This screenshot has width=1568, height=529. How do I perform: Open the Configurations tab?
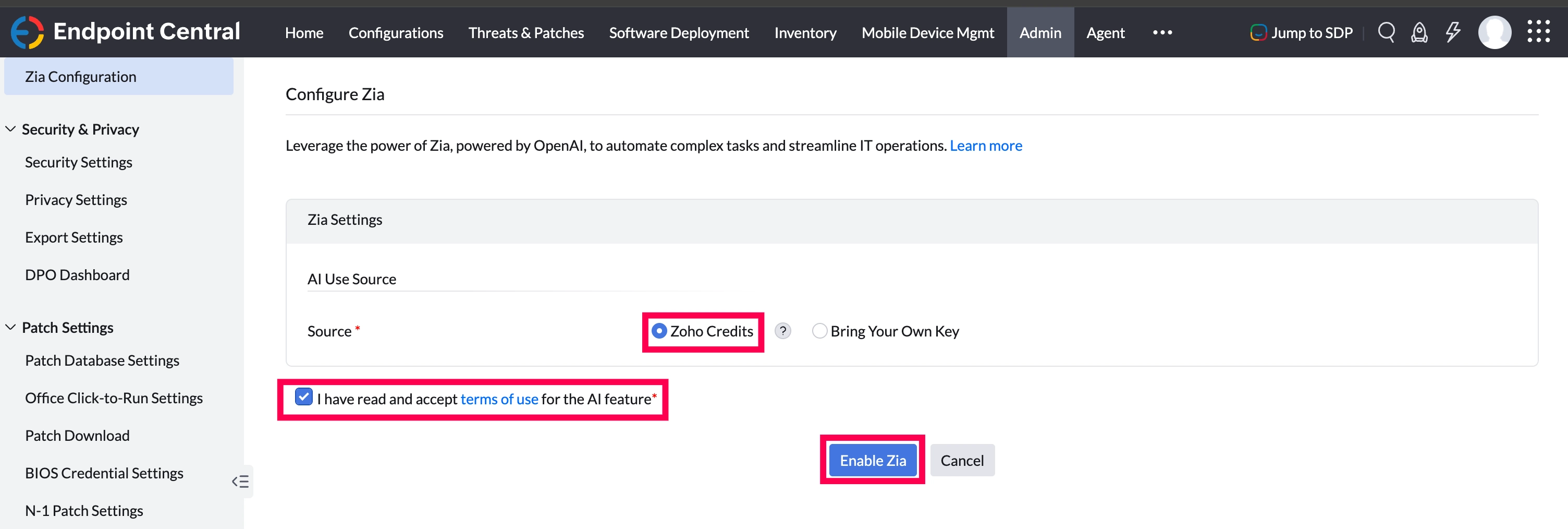point(396,32)
